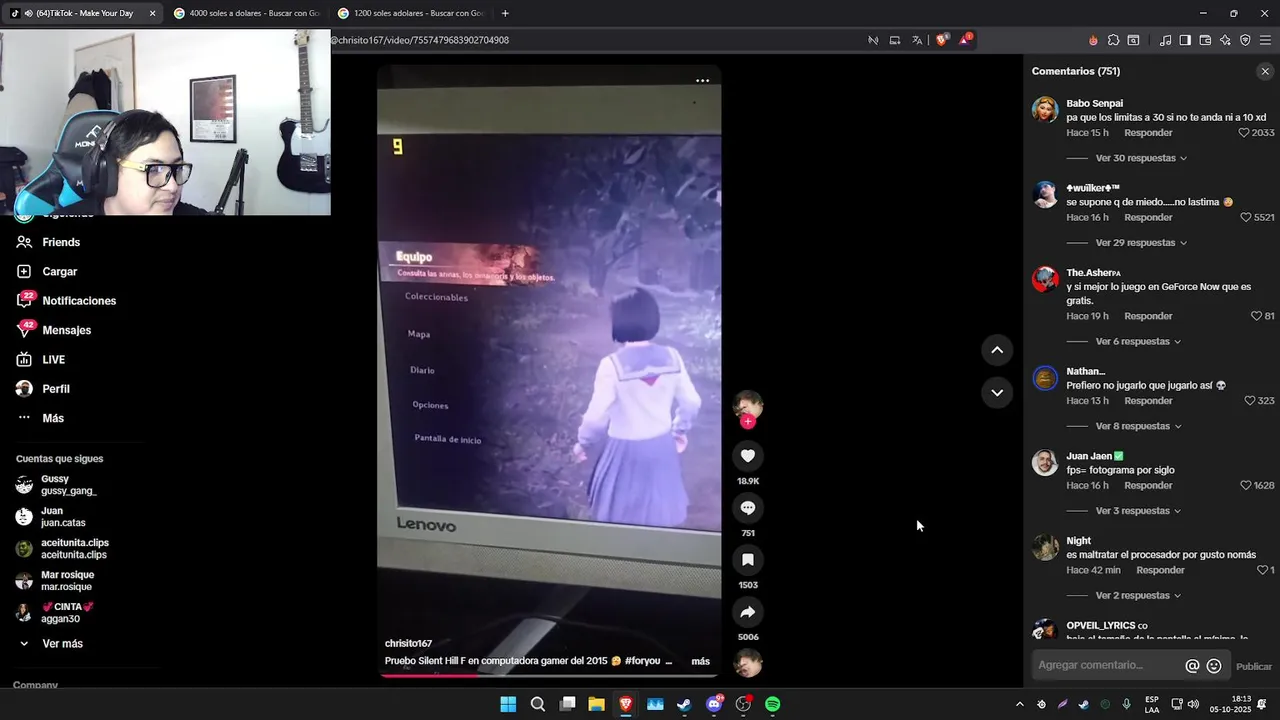The height and width of the screenshot is (720, 1280).
Task: Open Windows Start menu
Action: pyautogui.click(x=508, y=704)
